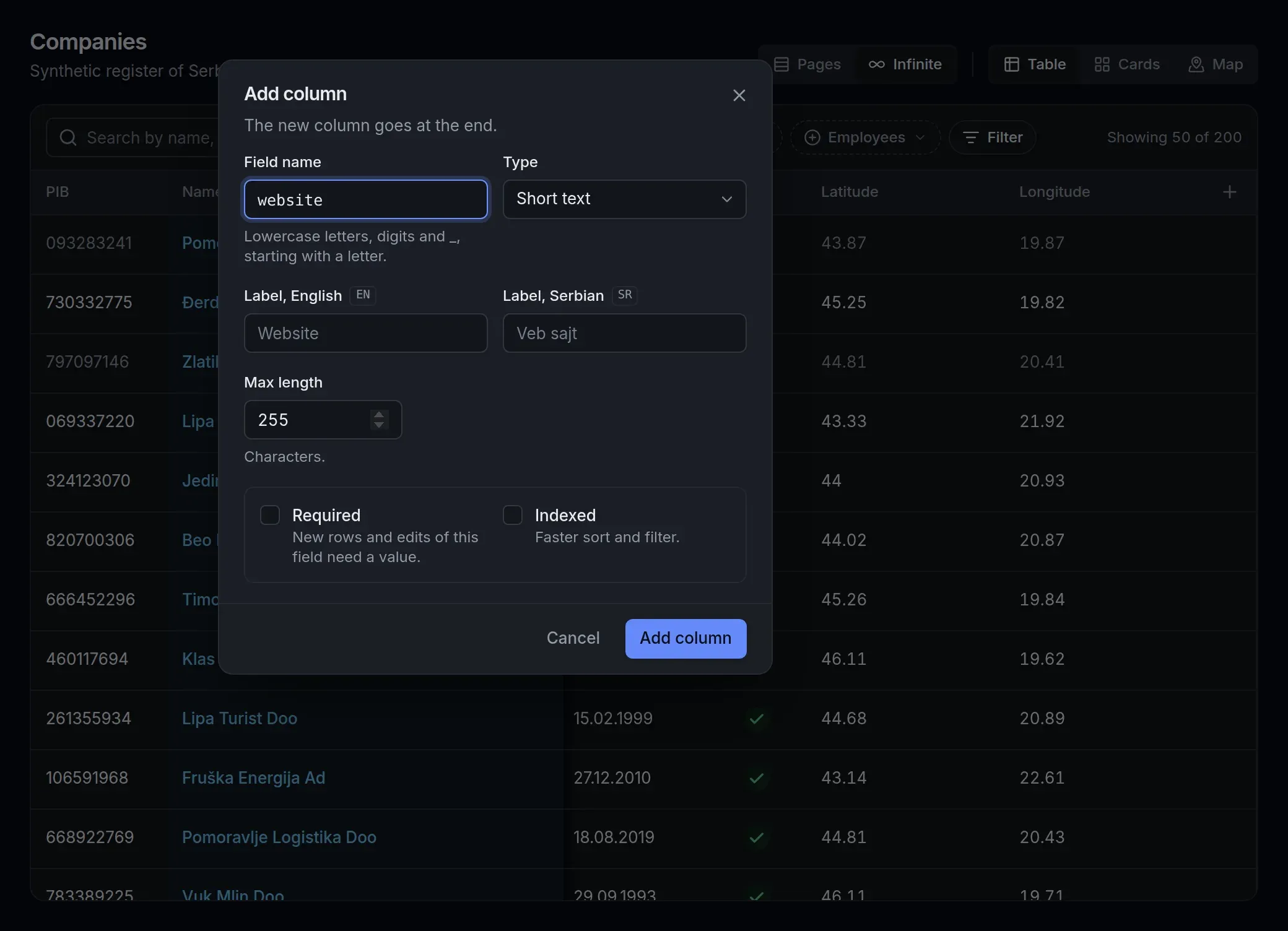Open Fruška Energija Ad company link

pyautogui.click(x=253, y=778)
